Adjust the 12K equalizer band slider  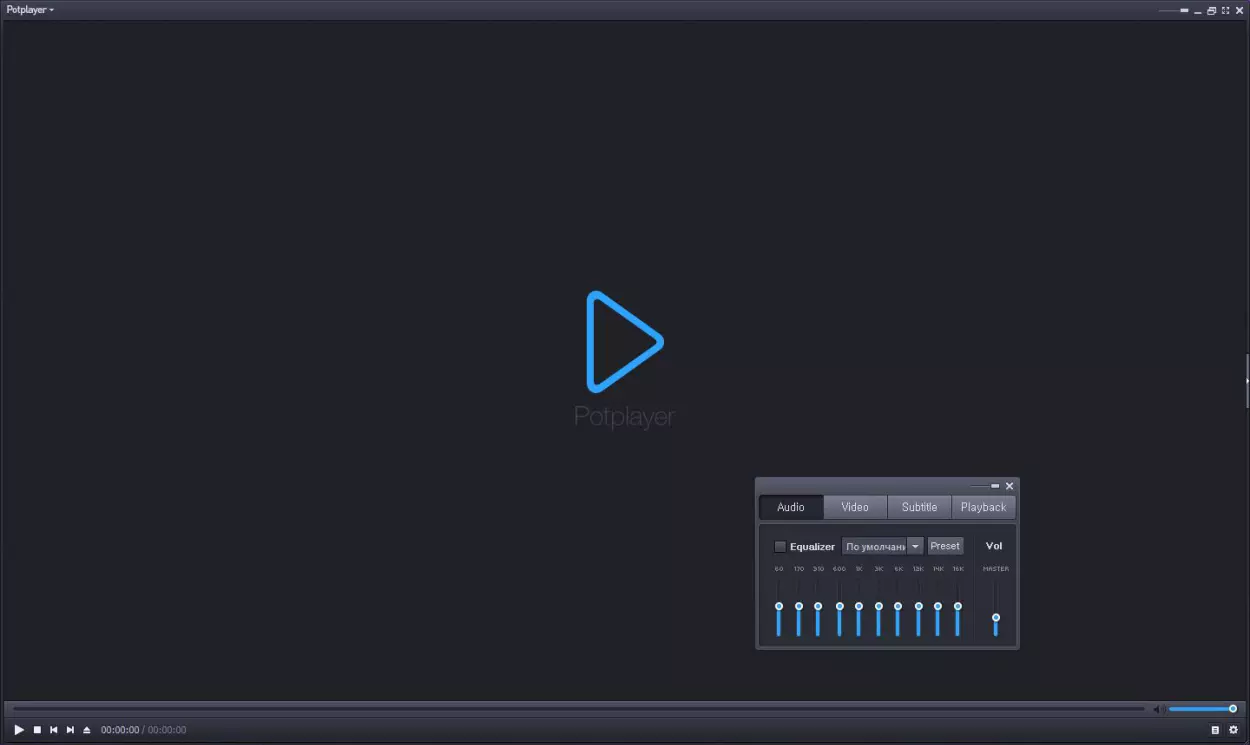pyautogui.click(x=919, y=606)
